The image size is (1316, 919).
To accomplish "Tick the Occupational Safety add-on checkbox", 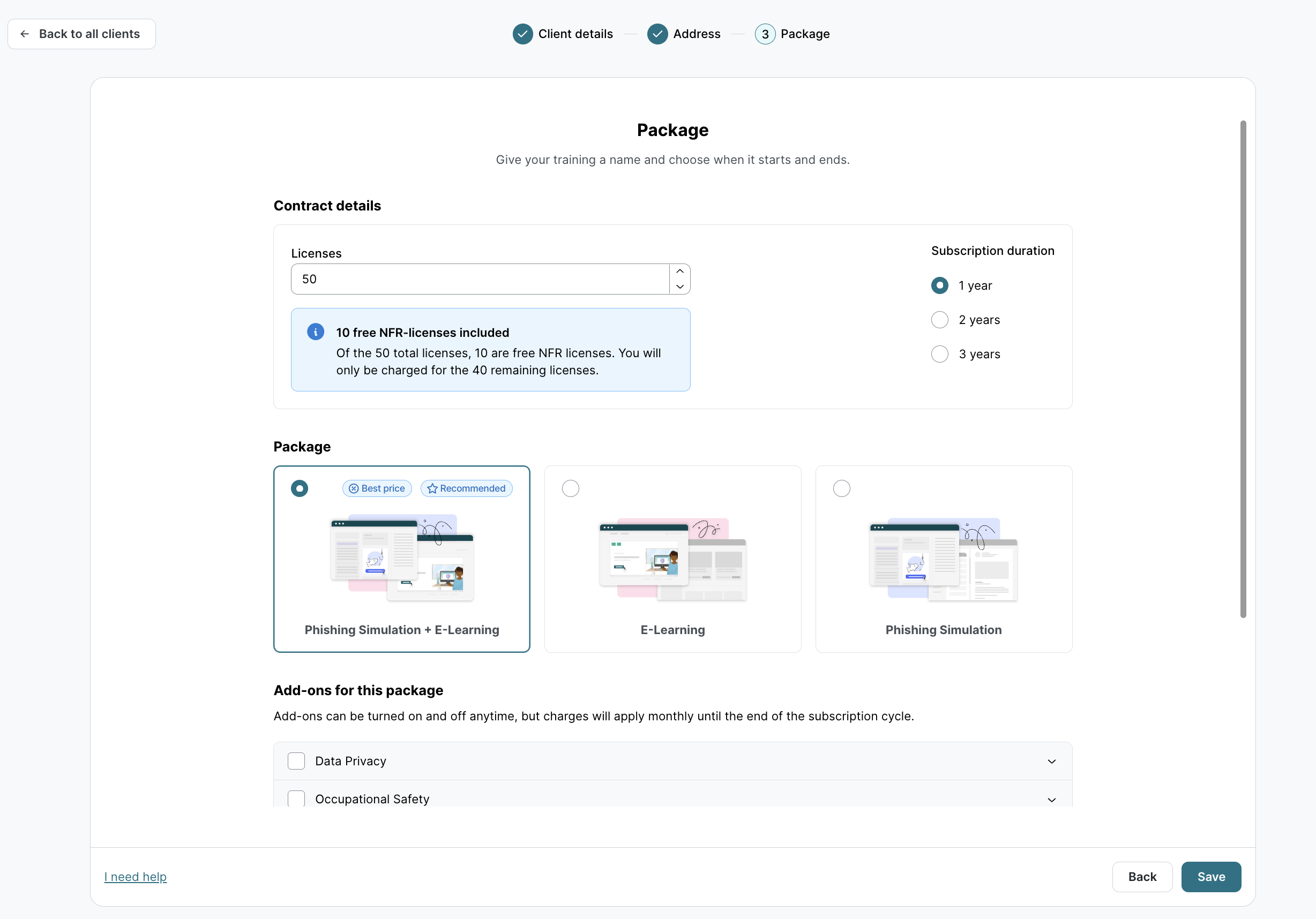I will click(296, 798).
